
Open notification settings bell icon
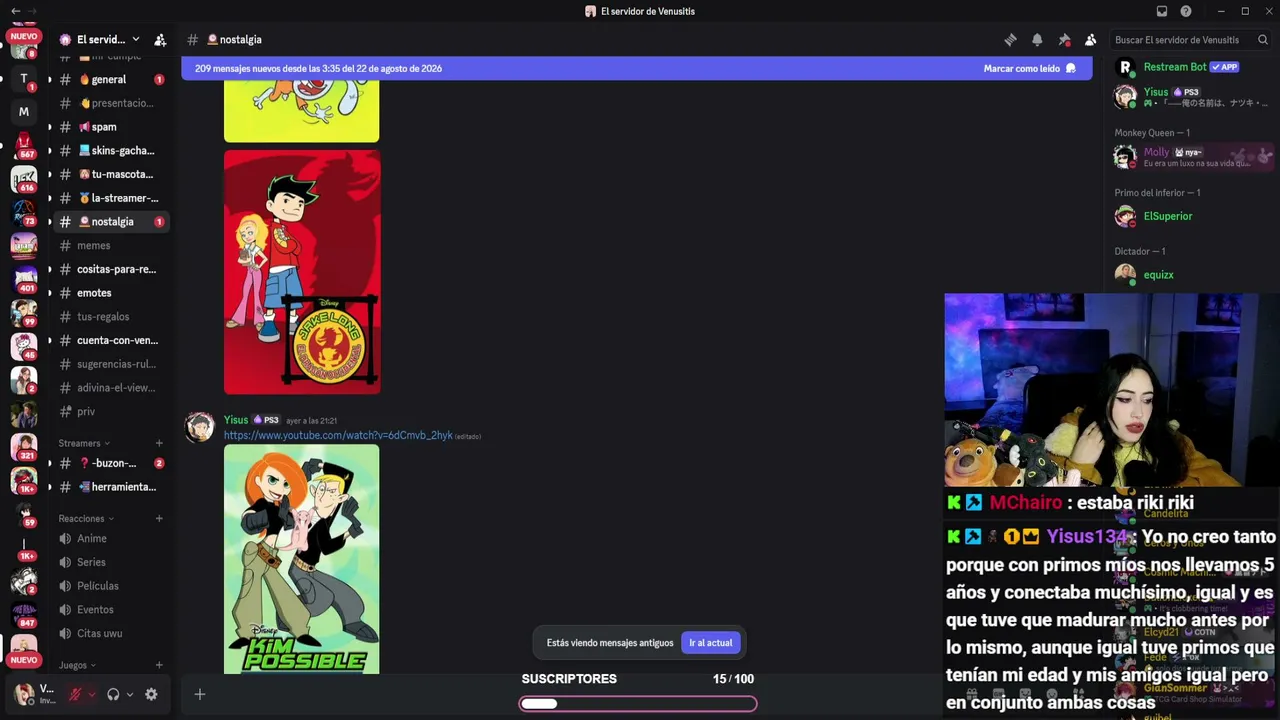tap(1037, 40)
